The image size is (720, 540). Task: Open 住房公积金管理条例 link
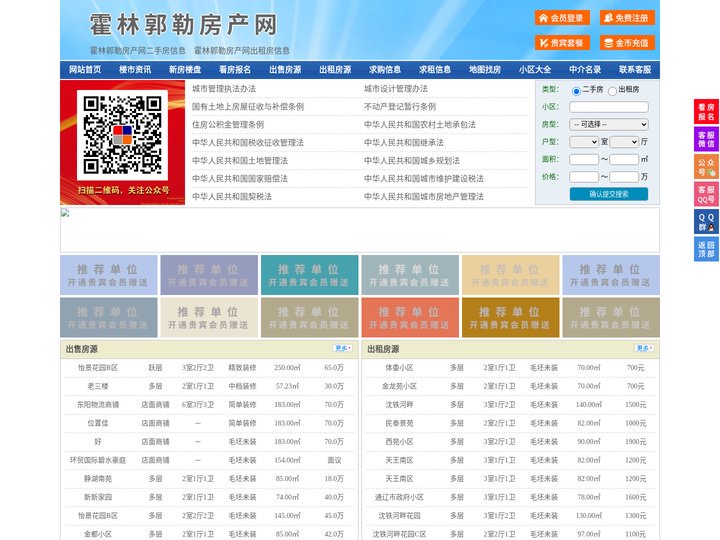(228, 124)
